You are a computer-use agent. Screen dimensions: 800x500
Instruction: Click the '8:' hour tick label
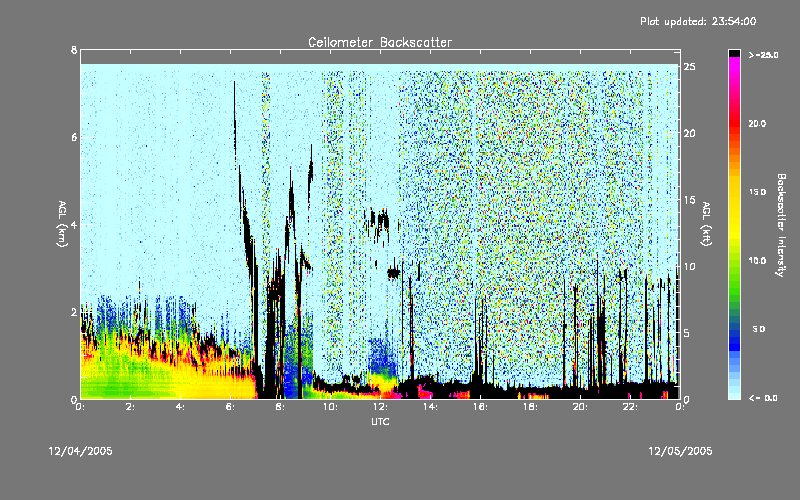pyautogui.click(x=281, y=407)
